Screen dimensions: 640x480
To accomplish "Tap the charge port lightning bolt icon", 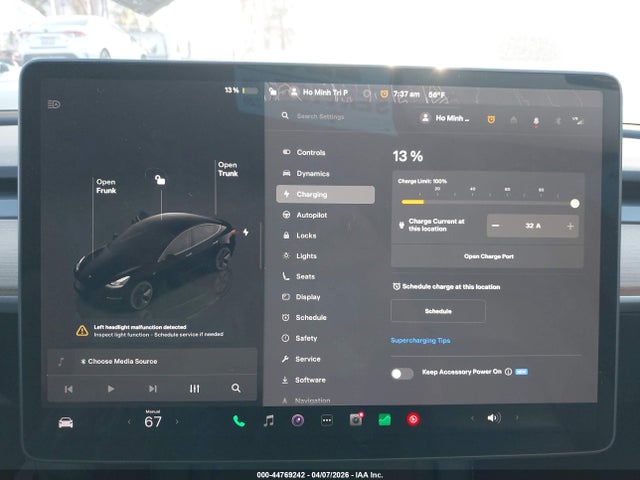I will [246, 232].
